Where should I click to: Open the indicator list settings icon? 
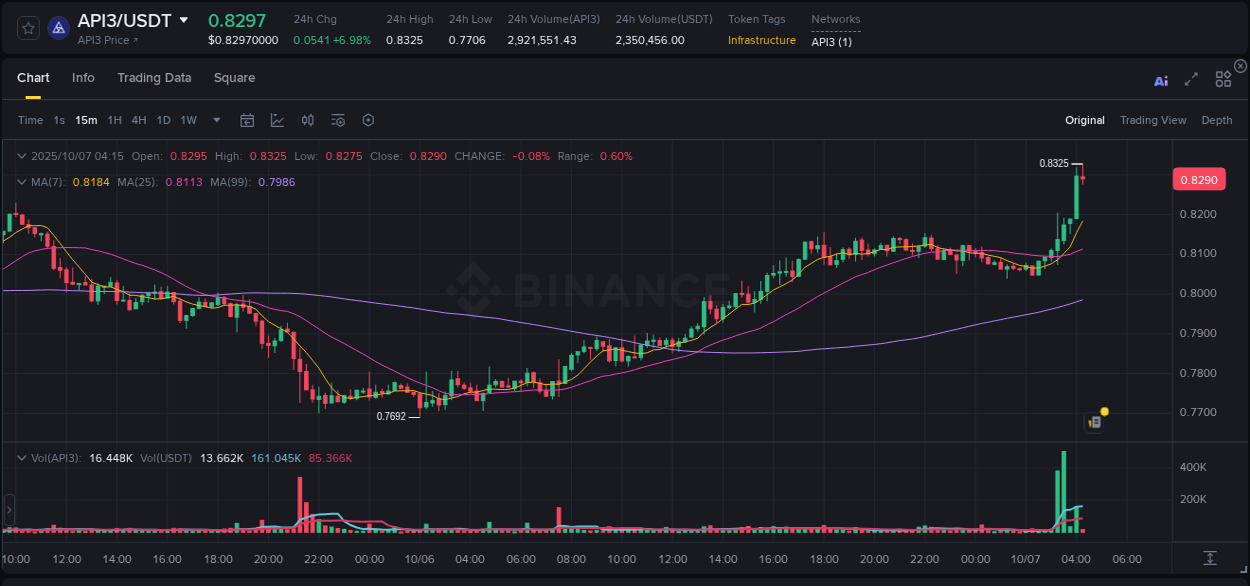coord(337,119)
